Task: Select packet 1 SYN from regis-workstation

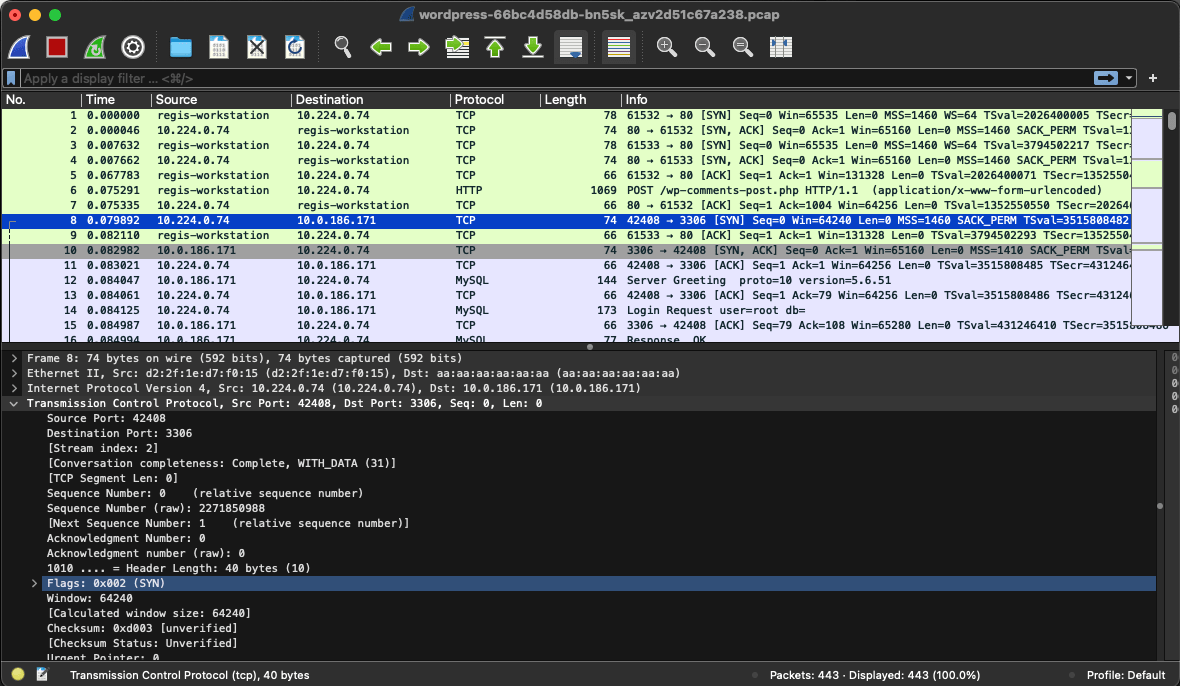Action: (566, 115)
